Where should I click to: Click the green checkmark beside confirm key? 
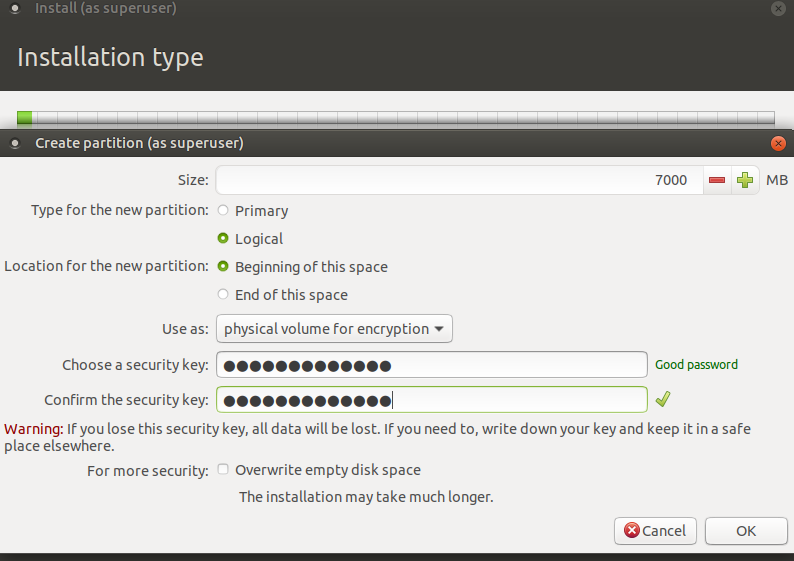coord(663,399)
